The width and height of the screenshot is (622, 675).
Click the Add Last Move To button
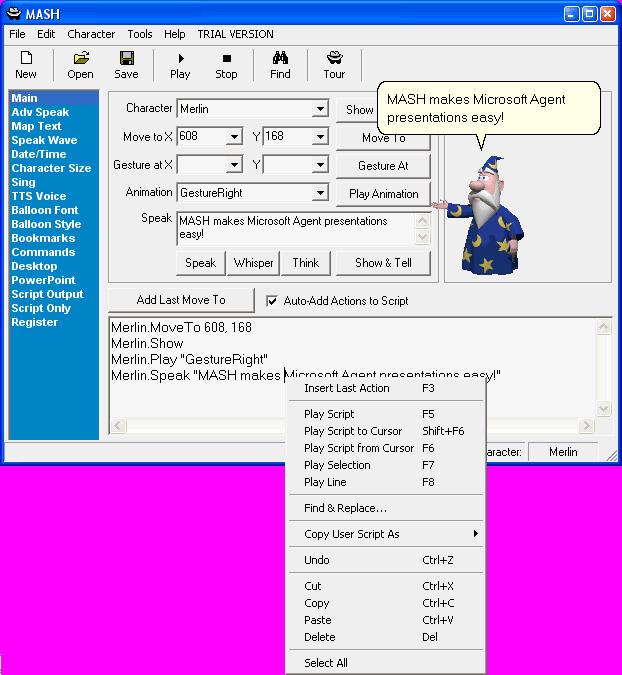(181, 300)
